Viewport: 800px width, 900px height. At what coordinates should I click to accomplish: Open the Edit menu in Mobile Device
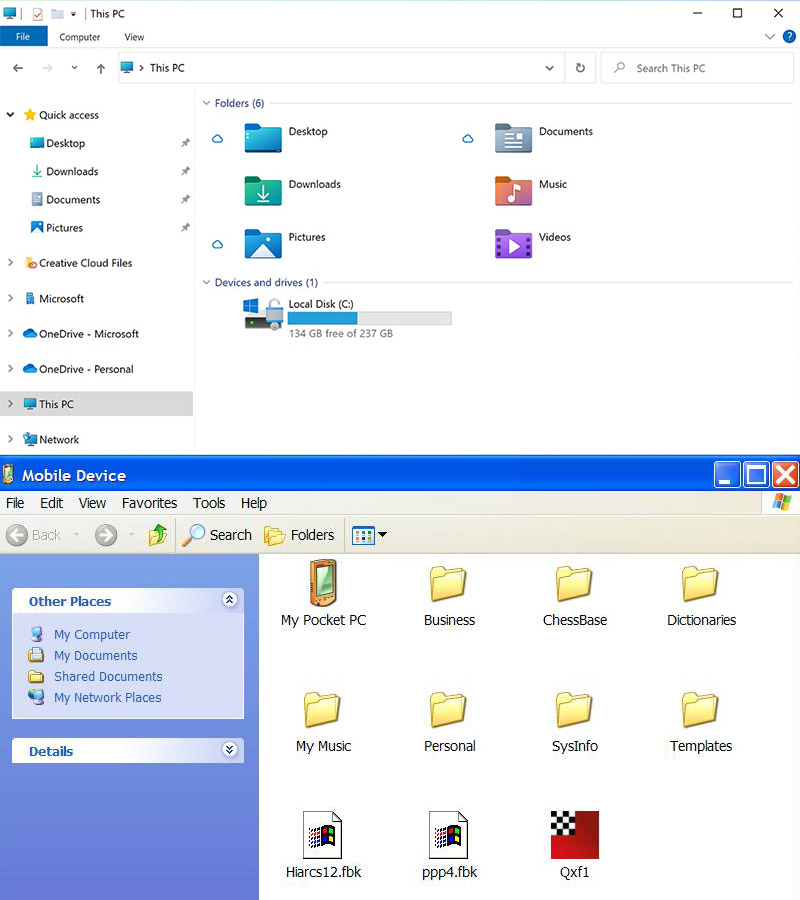coord(51,503)
